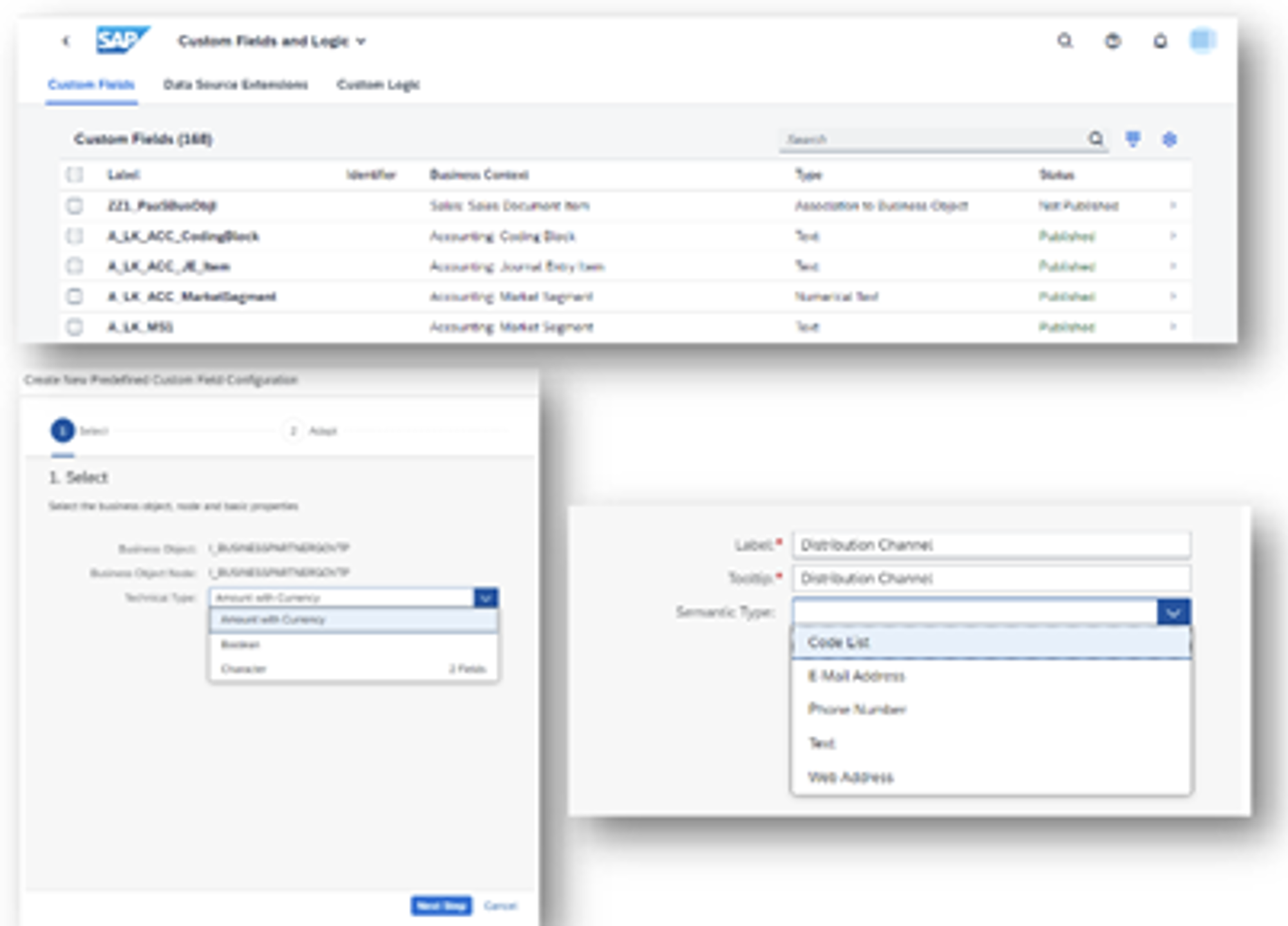Sort by the Type column header
The image size is (1288, 926).
(x=809, y=175)
